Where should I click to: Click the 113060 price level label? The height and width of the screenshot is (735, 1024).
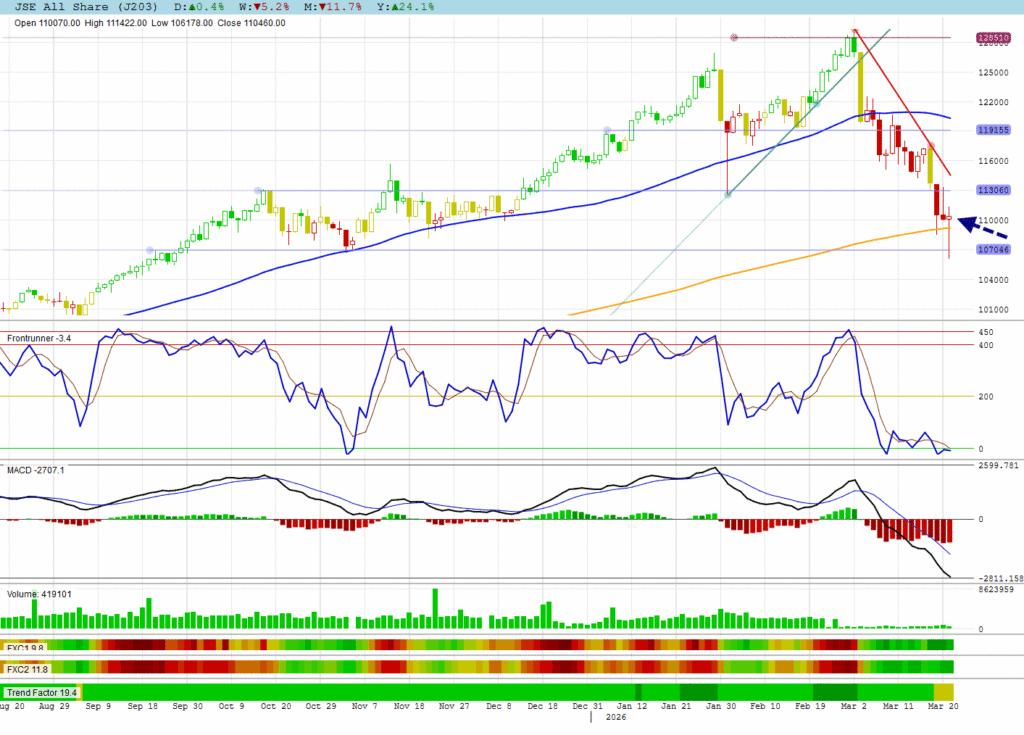point(991,190)
